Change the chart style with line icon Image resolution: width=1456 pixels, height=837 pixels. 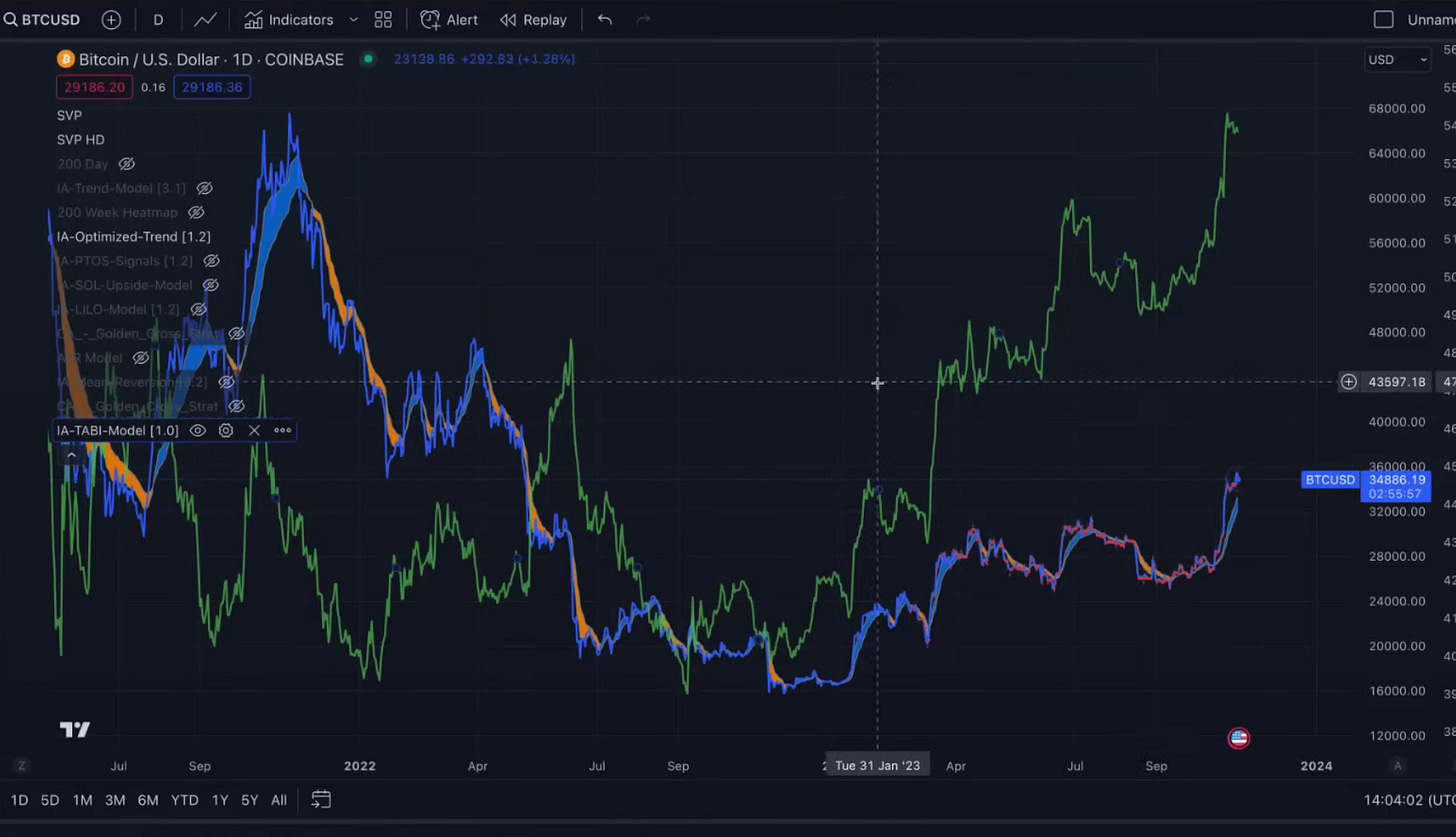[205, 19]
